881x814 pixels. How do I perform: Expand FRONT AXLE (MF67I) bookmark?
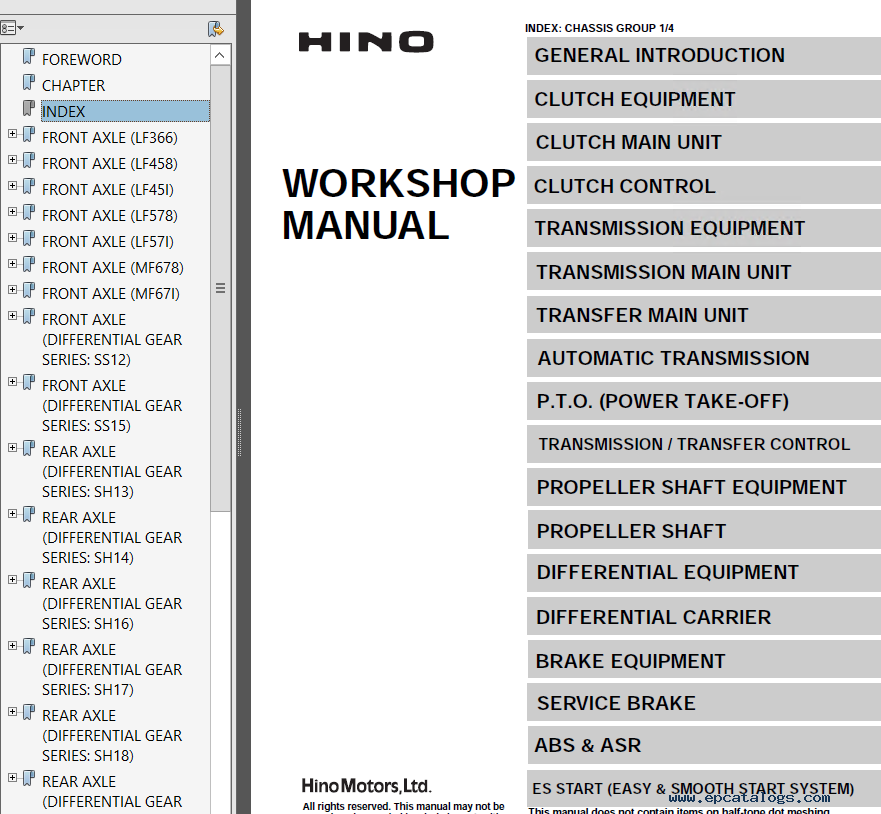coord(12,290)
